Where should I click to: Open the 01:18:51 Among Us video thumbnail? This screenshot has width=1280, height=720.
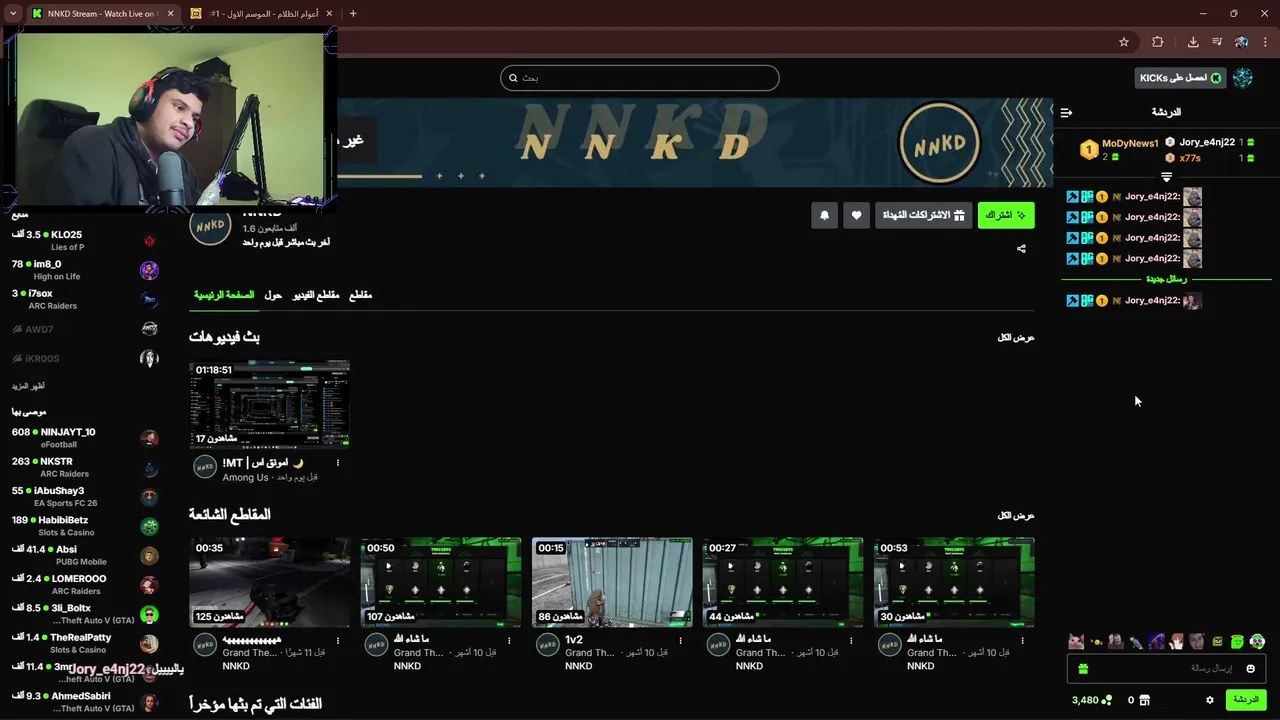270,404
